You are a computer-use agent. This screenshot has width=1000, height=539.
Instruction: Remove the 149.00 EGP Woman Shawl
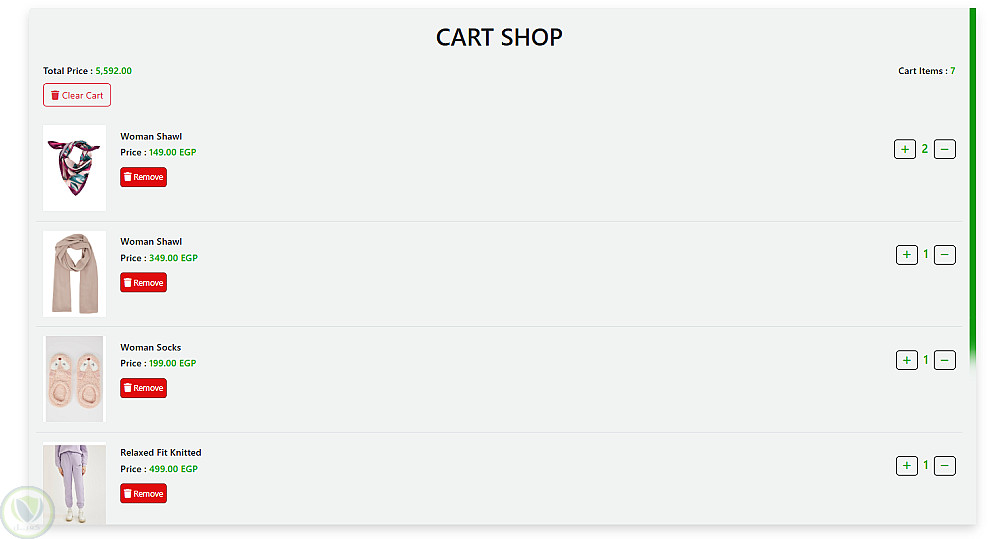coord(143,177)
